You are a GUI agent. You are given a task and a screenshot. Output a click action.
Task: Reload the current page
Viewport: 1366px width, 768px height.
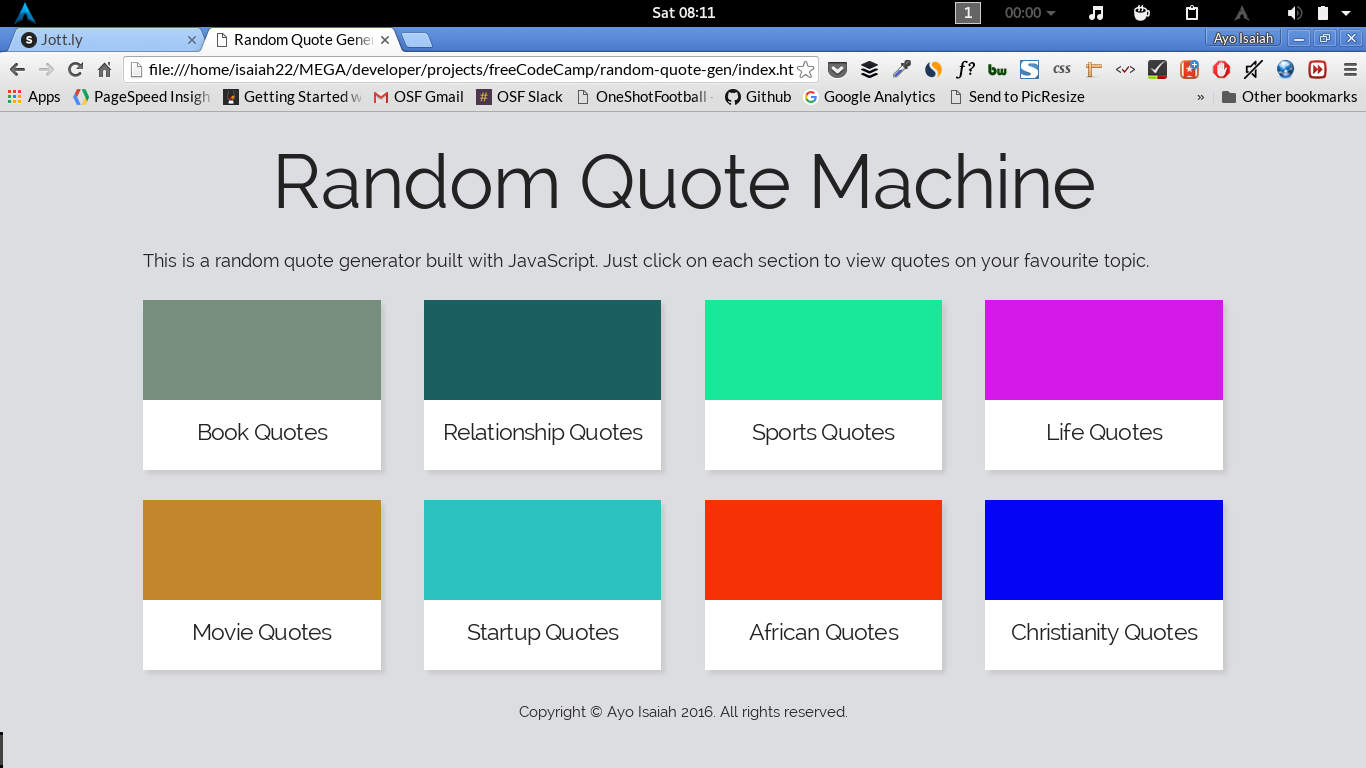tap(75, 69)
